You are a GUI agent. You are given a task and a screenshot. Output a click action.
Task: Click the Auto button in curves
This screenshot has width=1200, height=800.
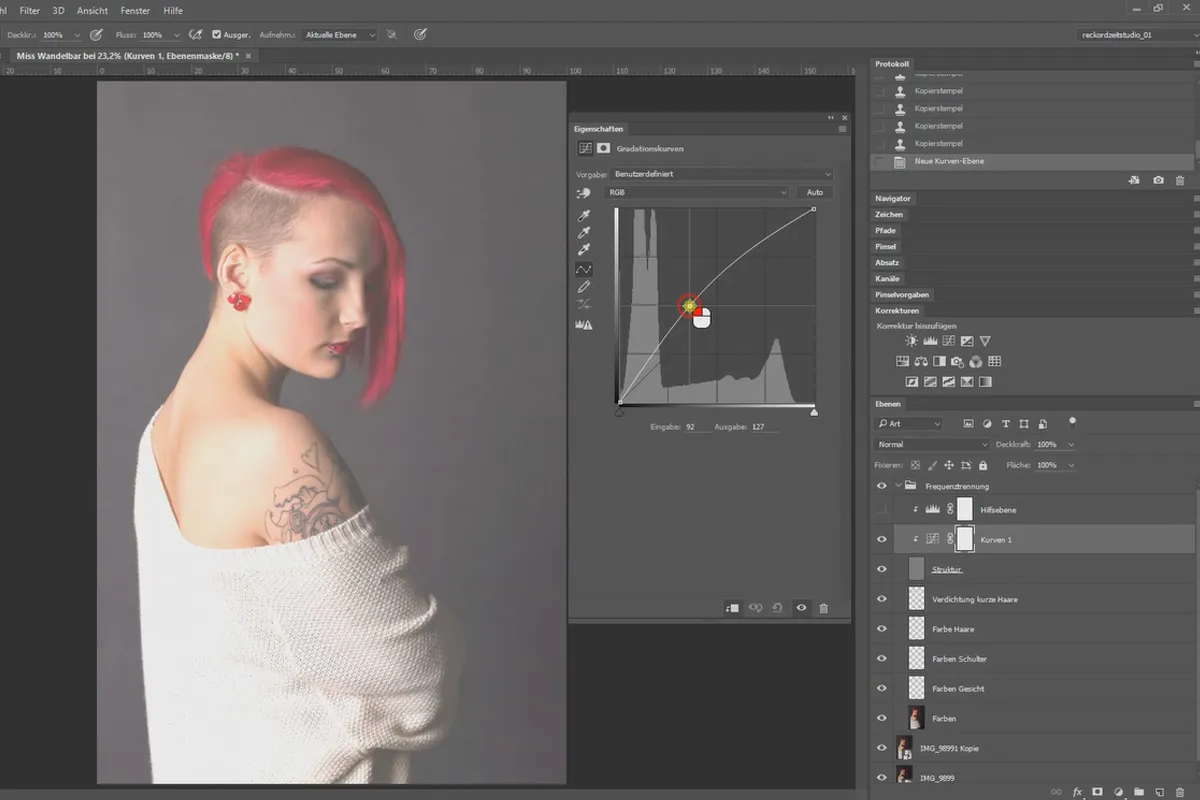pos(815,192)
